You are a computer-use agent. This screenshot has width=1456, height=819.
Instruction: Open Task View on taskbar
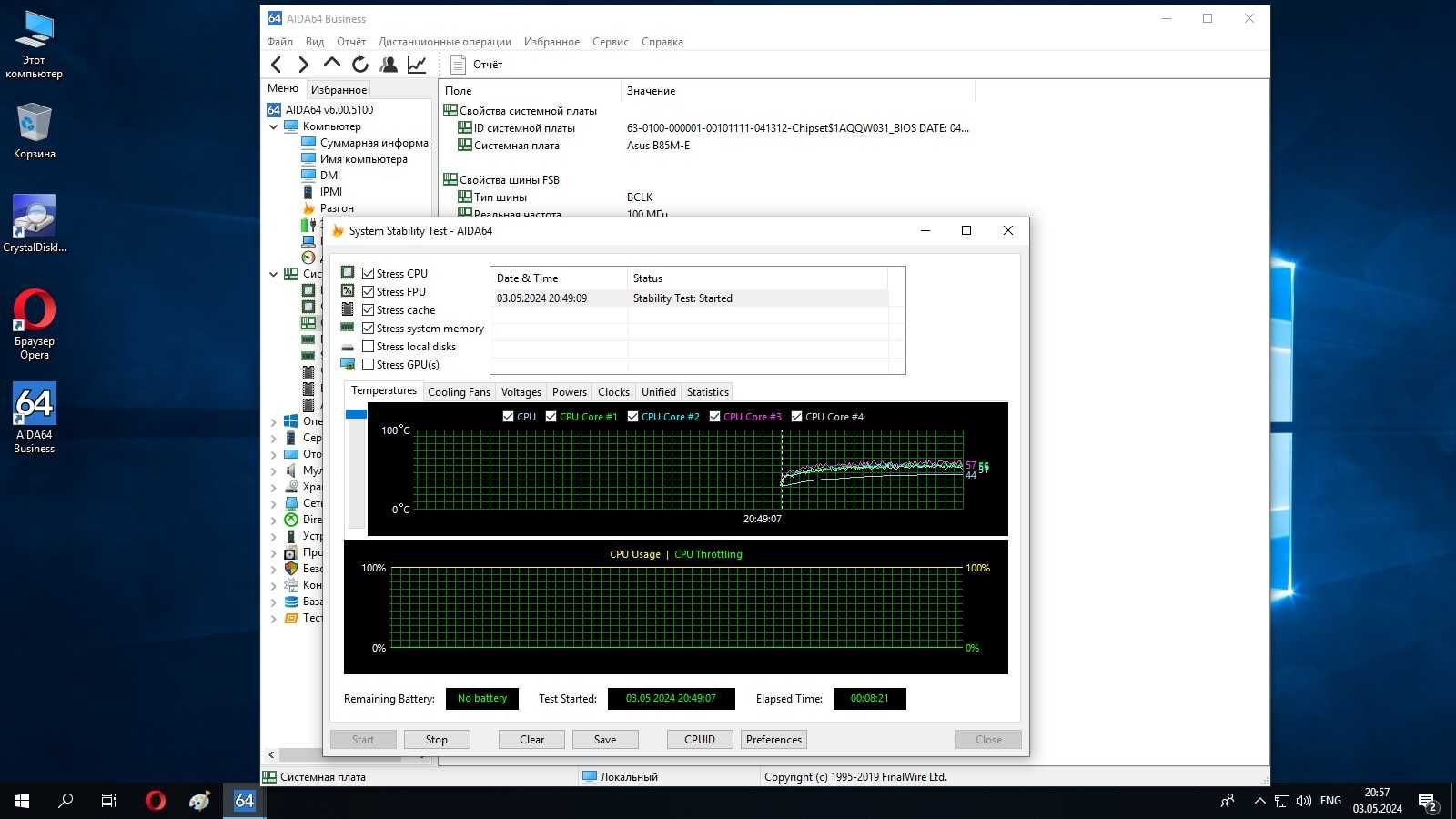109,801
